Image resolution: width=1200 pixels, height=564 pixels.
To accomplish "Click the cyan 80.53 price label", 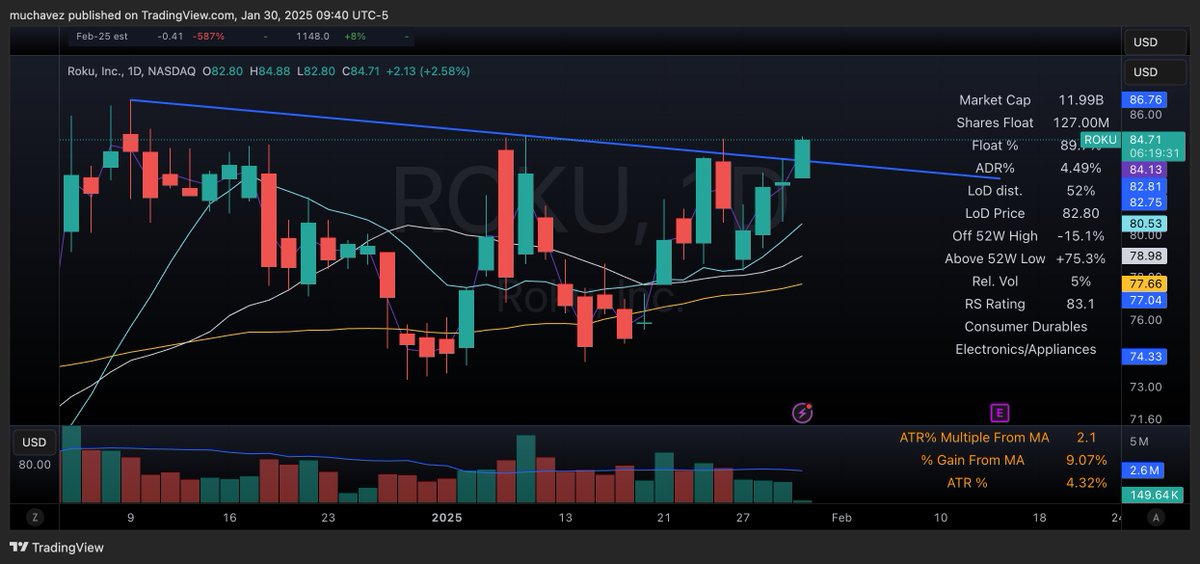I will click(x=1145, y=223).
